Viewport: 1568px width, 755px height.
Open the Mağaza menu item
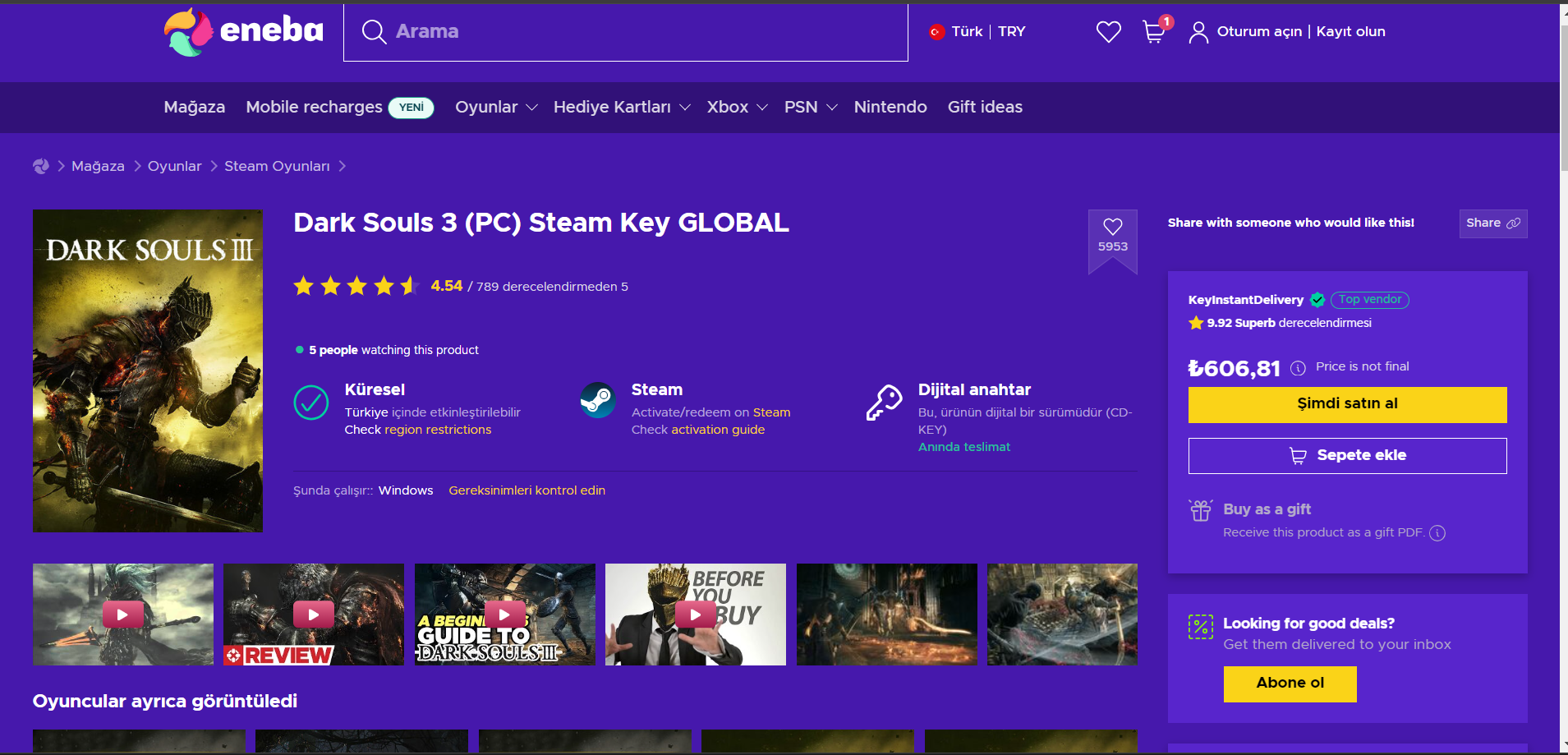click(x=195, y=108)
